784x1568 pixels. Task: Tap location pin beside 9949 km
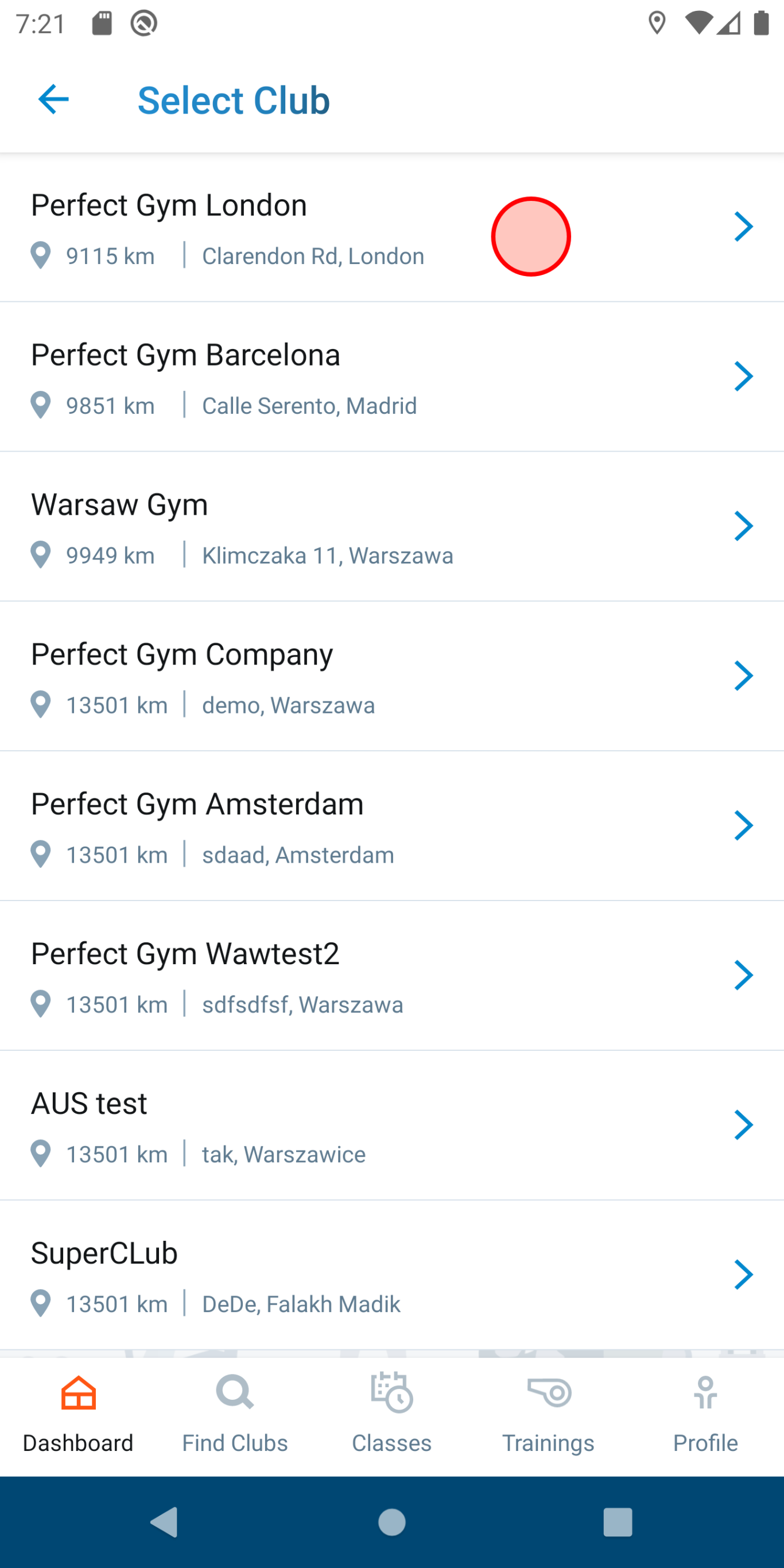(41, 554)
